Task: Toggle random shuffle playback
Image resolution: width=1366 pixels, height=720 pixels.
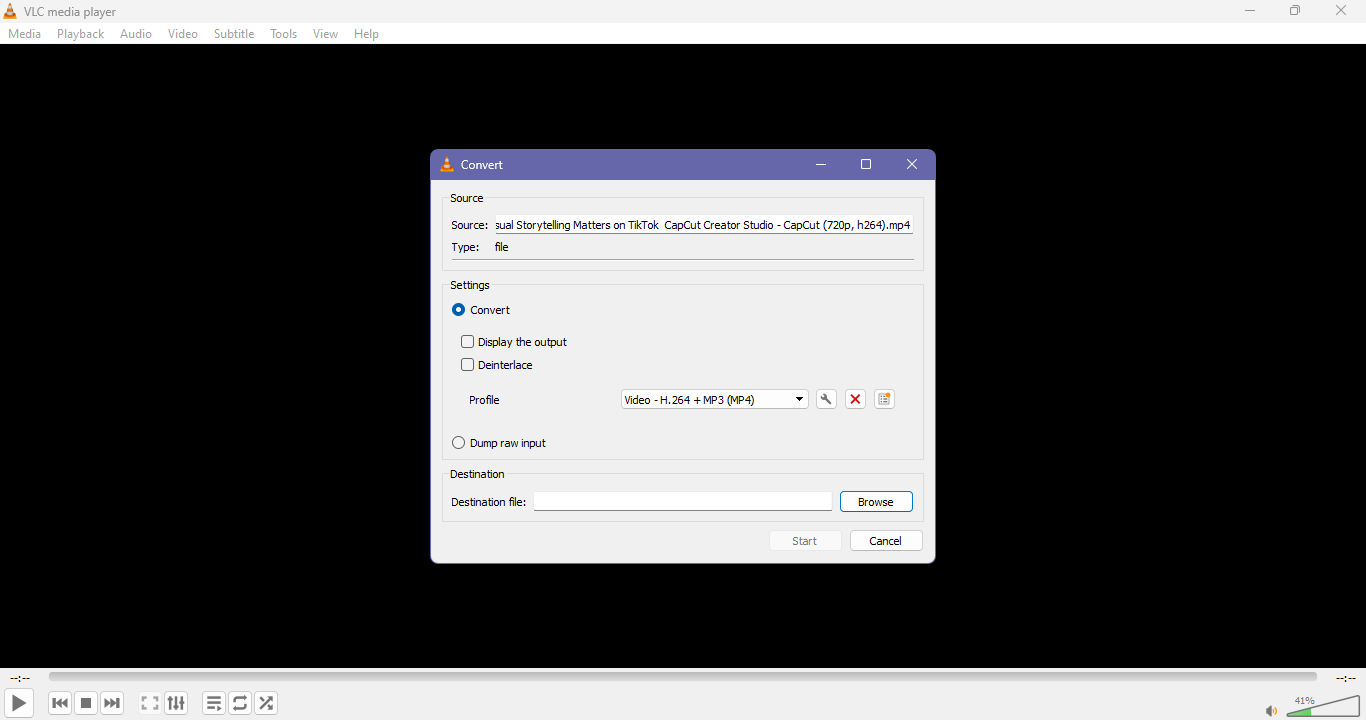Action: tap(266, 703)
